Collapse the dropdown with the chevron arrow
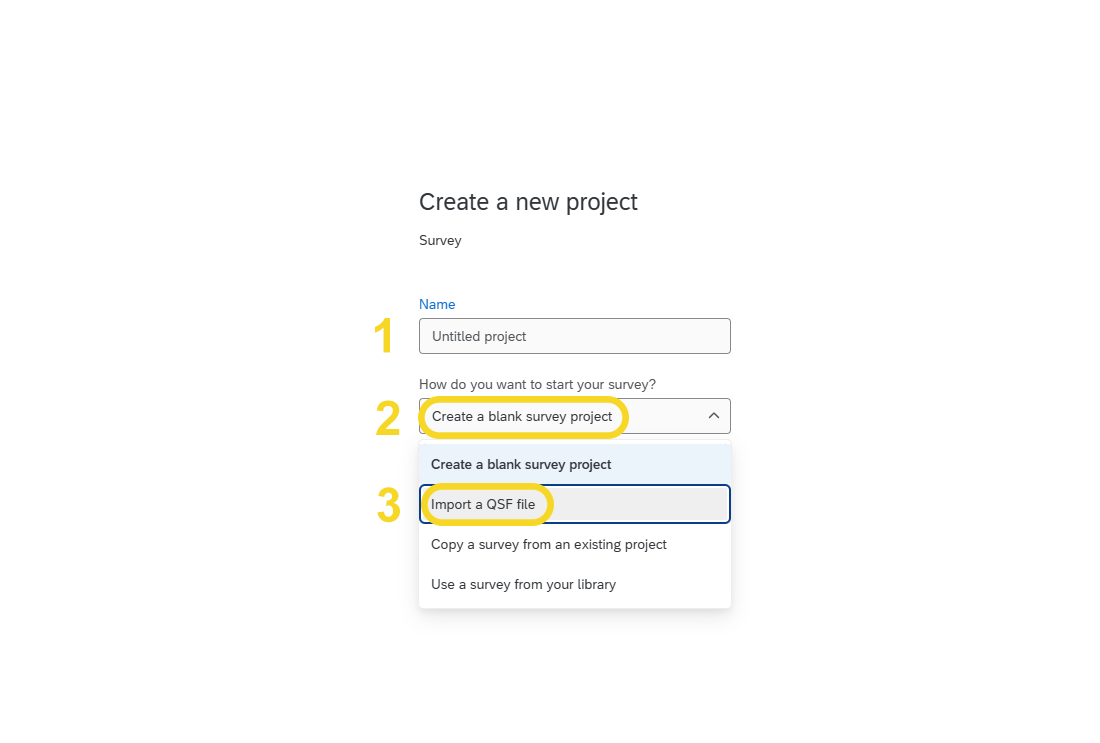 713,416
